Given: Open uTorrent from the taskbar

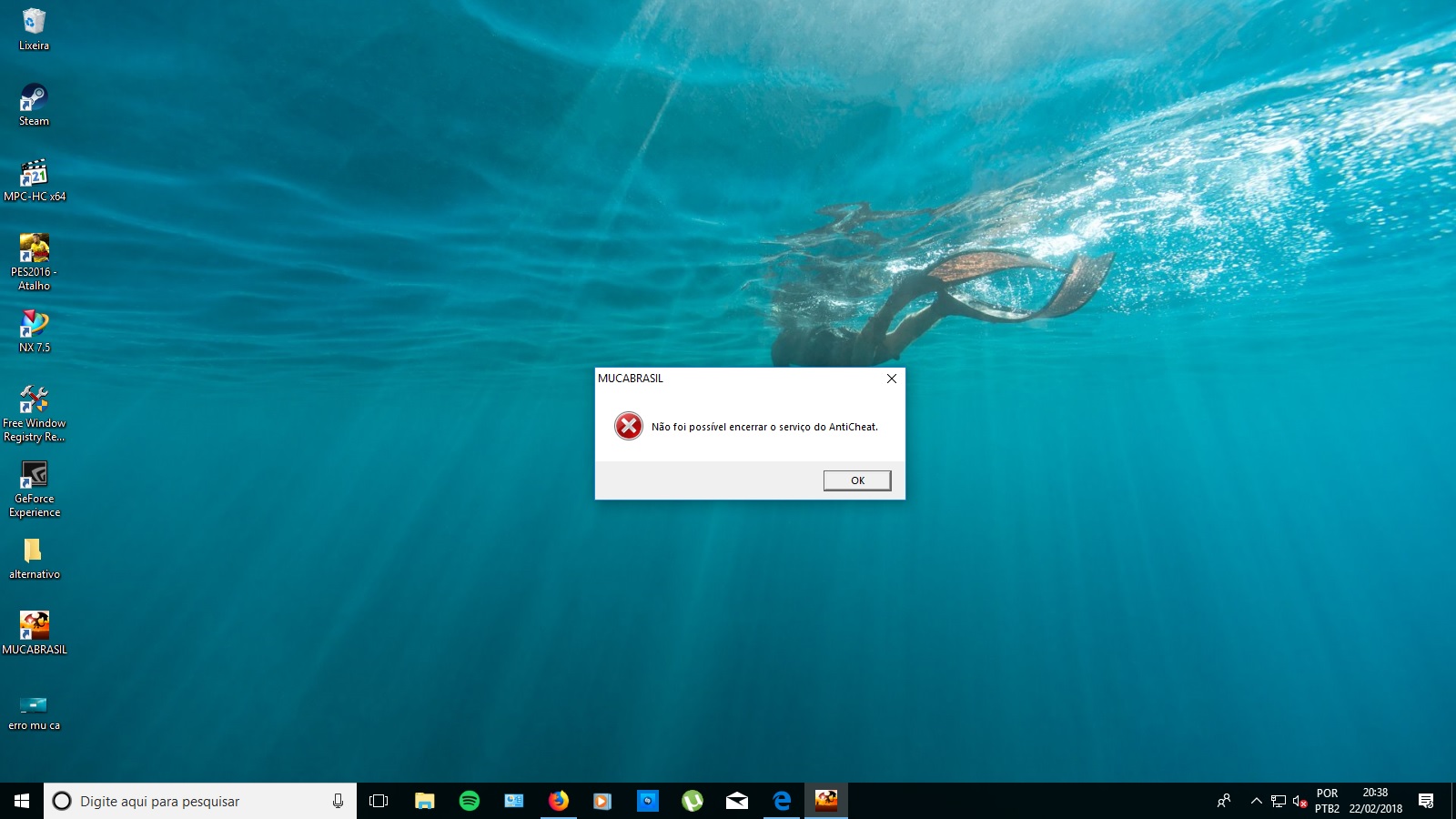Looking at the screenshot, I should 693,801.
